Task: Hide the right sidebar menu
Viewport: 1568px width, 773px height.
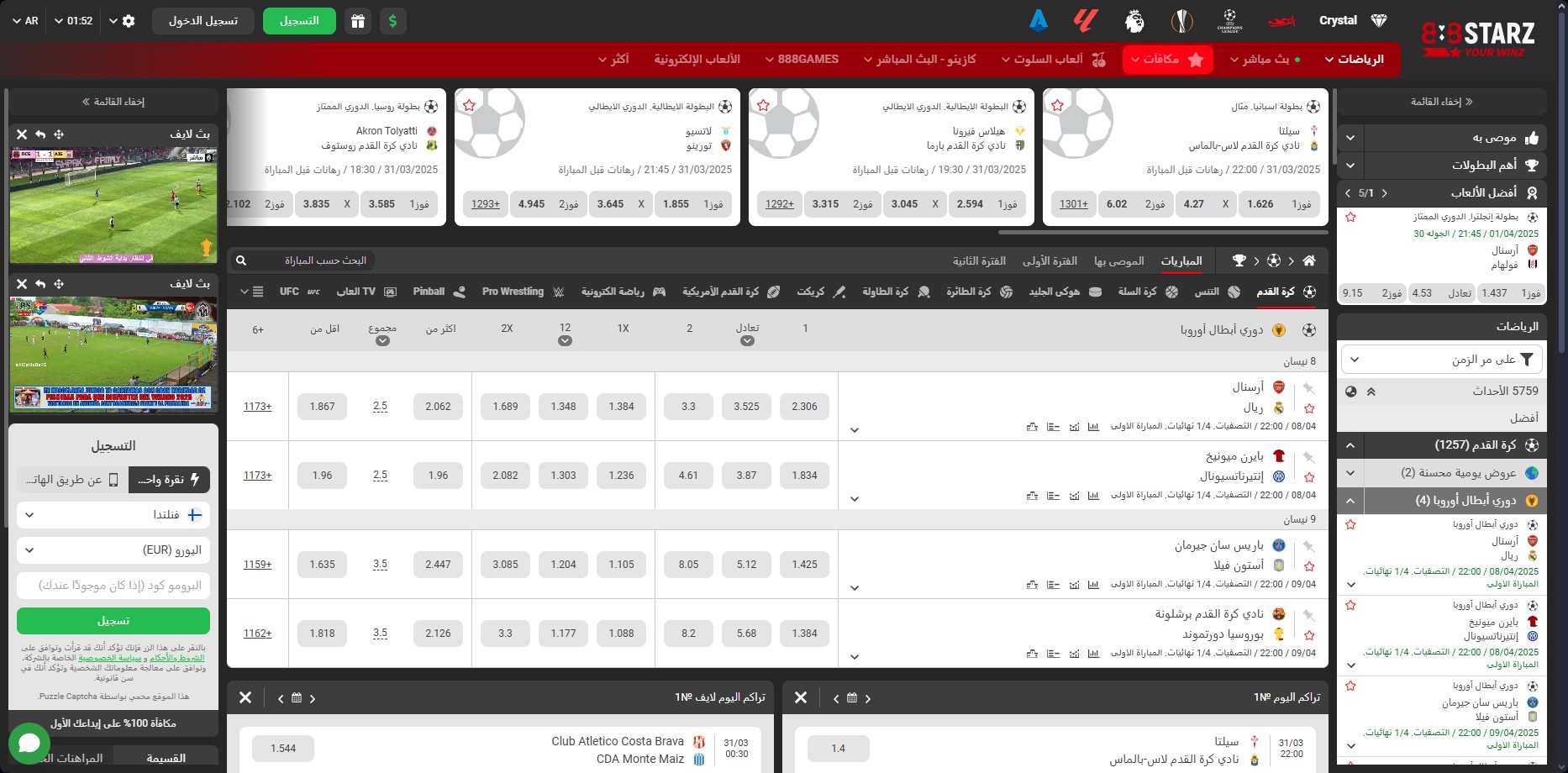Action: pyautogui.click(x=1442, y=102)
